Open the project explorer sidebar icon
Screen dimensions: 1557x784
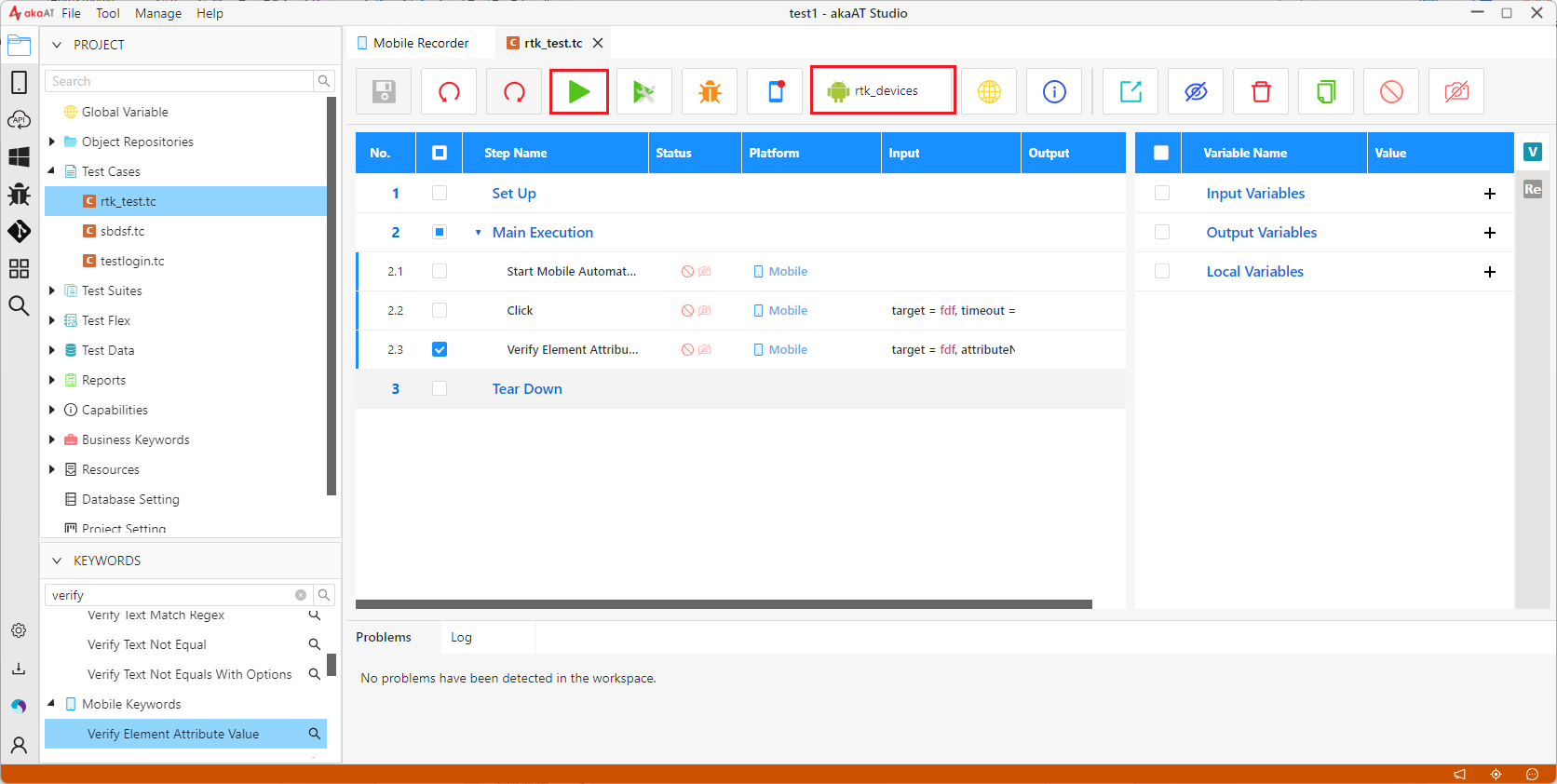pyautogui.click(x=19, y=45)
